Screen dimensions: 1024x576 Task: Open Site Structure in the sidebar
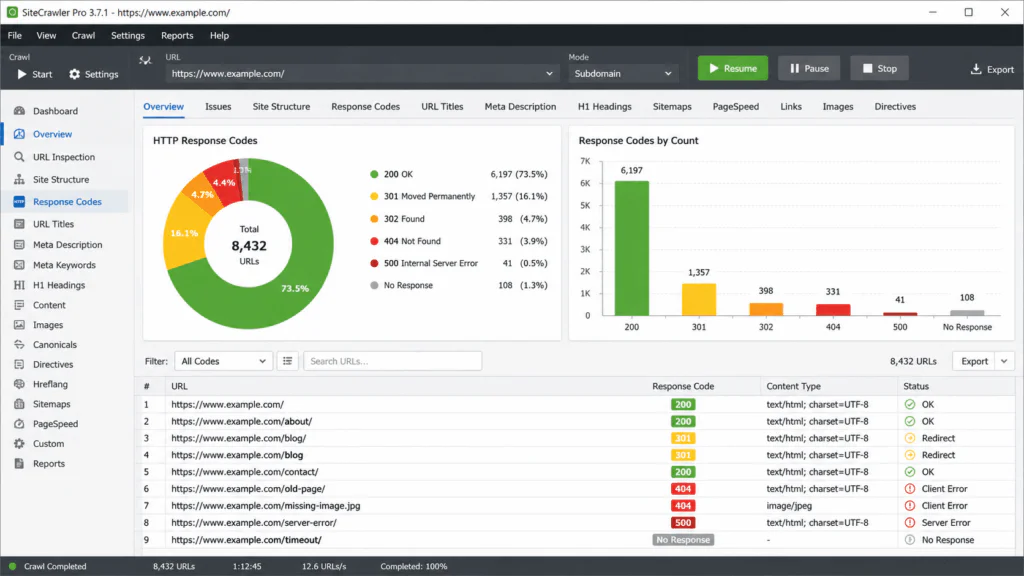61,179
